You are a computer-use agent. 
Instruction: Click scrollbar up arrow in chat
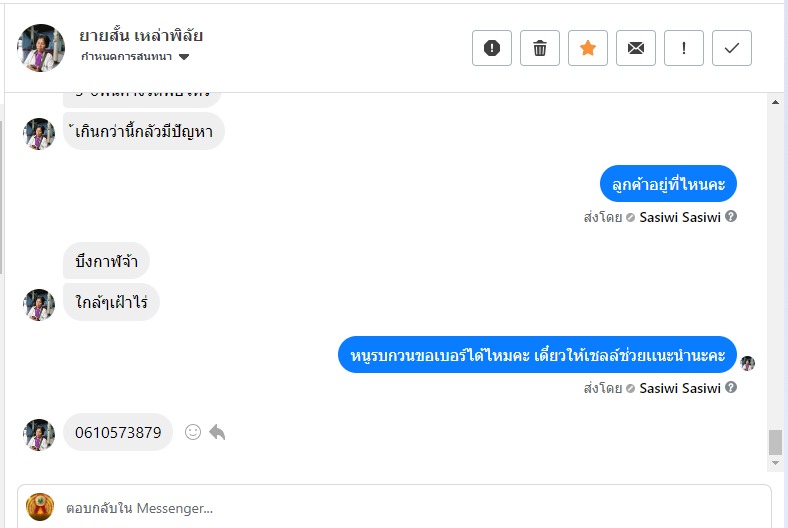coord(775,102)
